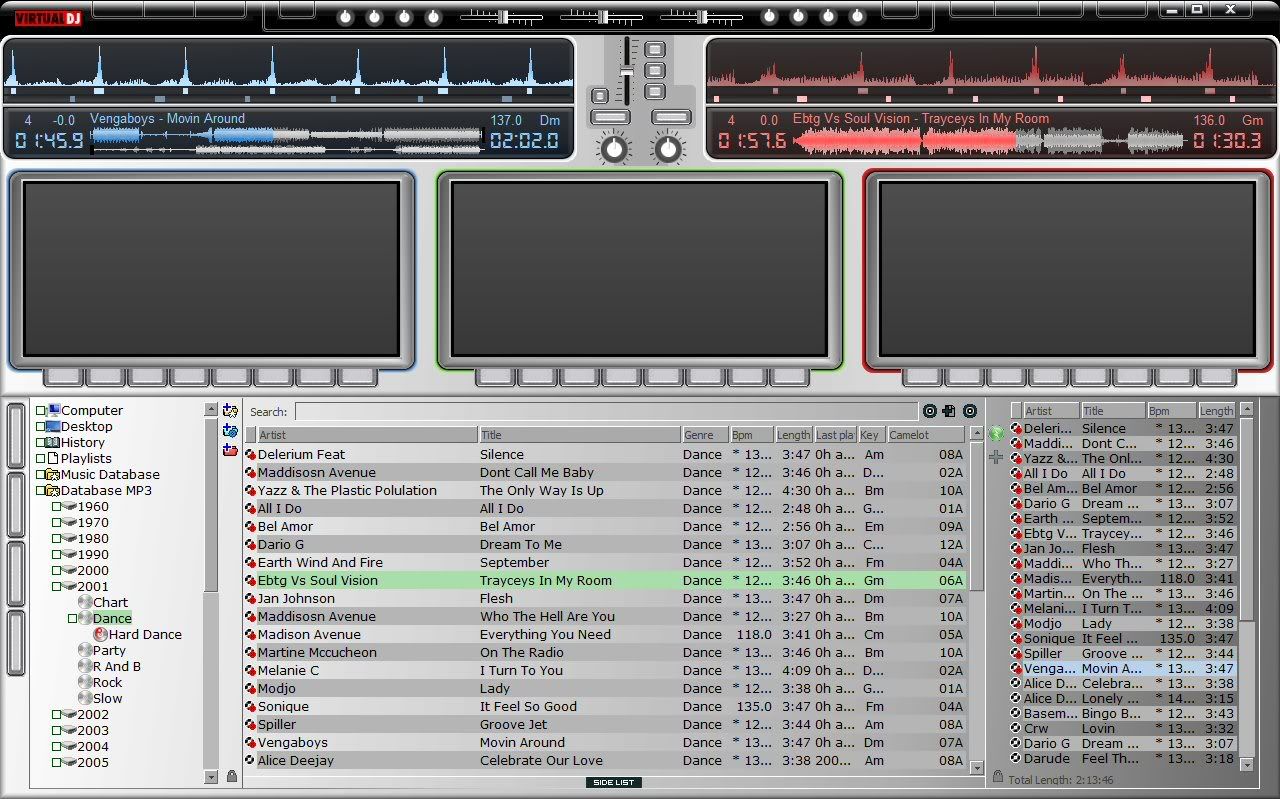The width and height of the screenshot is (1280, 799).
Task: Click the lock icon next to Total Length
Action: 998,777
